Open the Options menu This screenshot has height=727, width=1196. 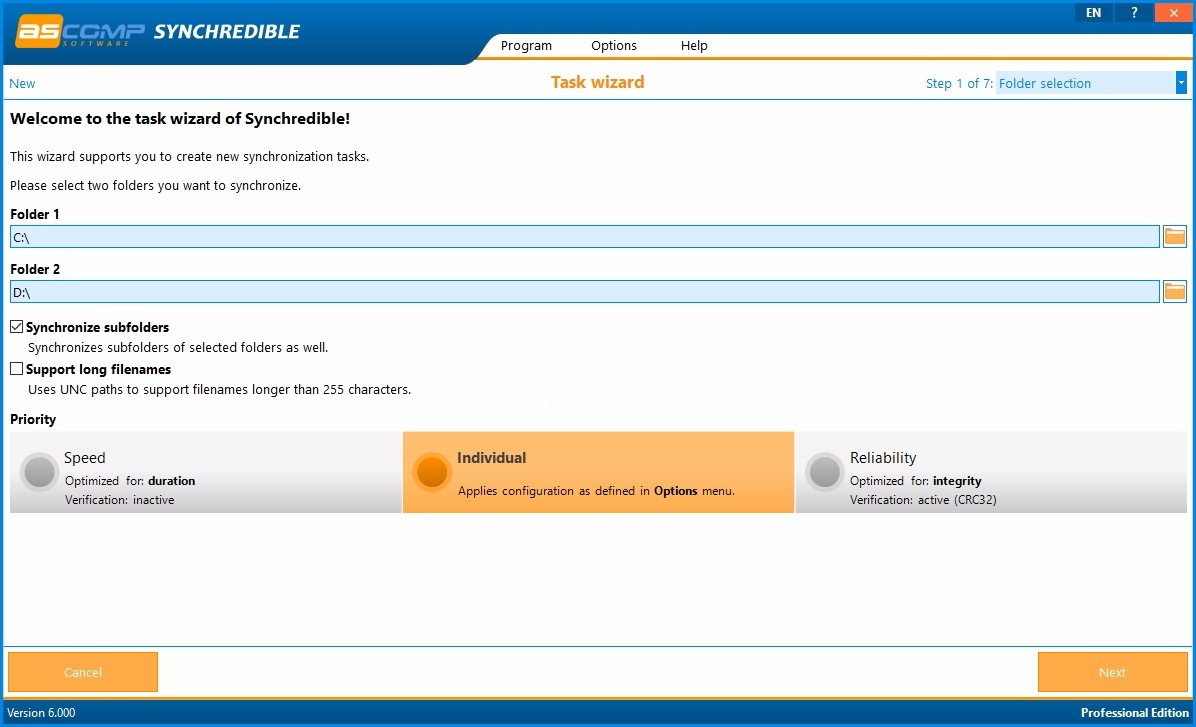614,46
